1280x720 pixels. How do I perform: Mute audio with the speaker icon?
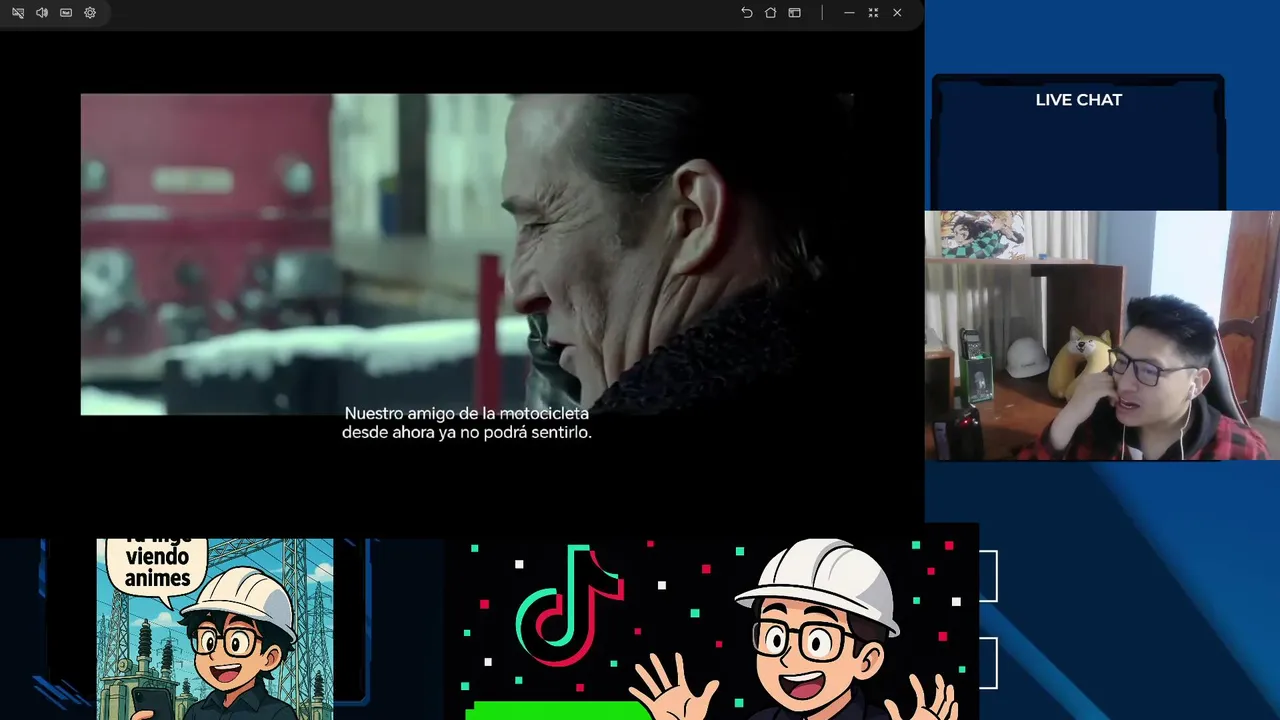tap(42, 13)
